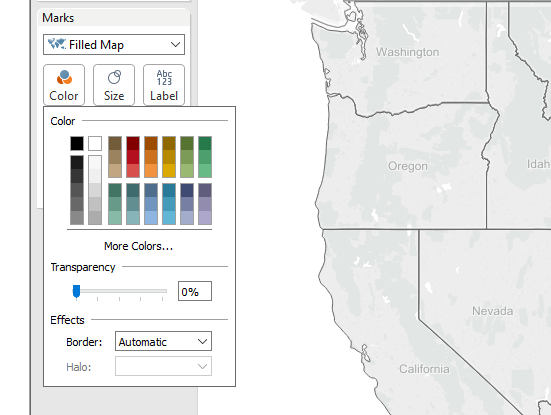Pick the light periwinkle swatch

pos(187,218)
